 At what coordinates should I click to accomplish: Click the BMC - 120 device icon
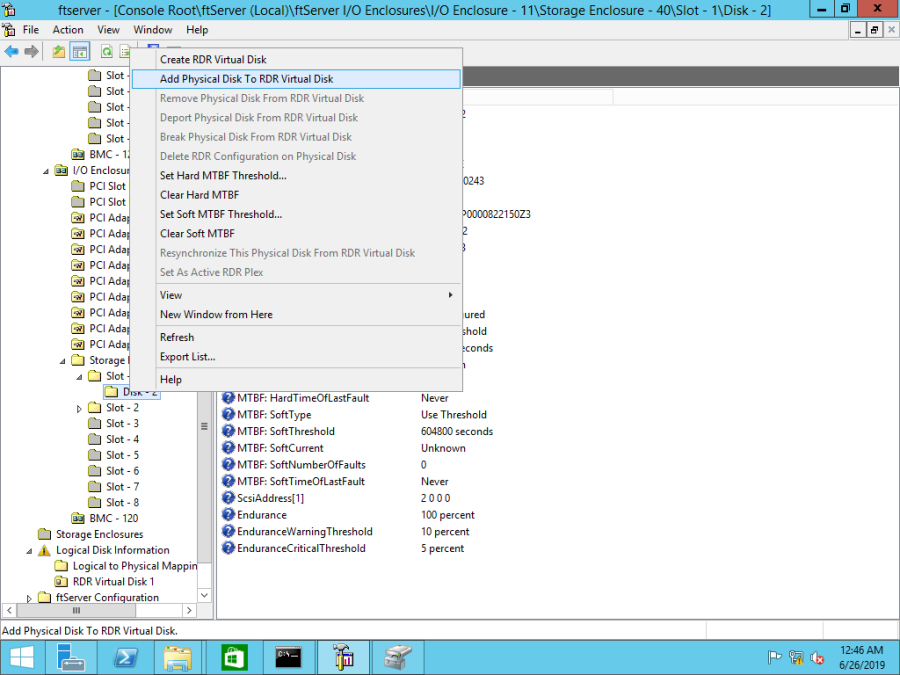point(77,518)
